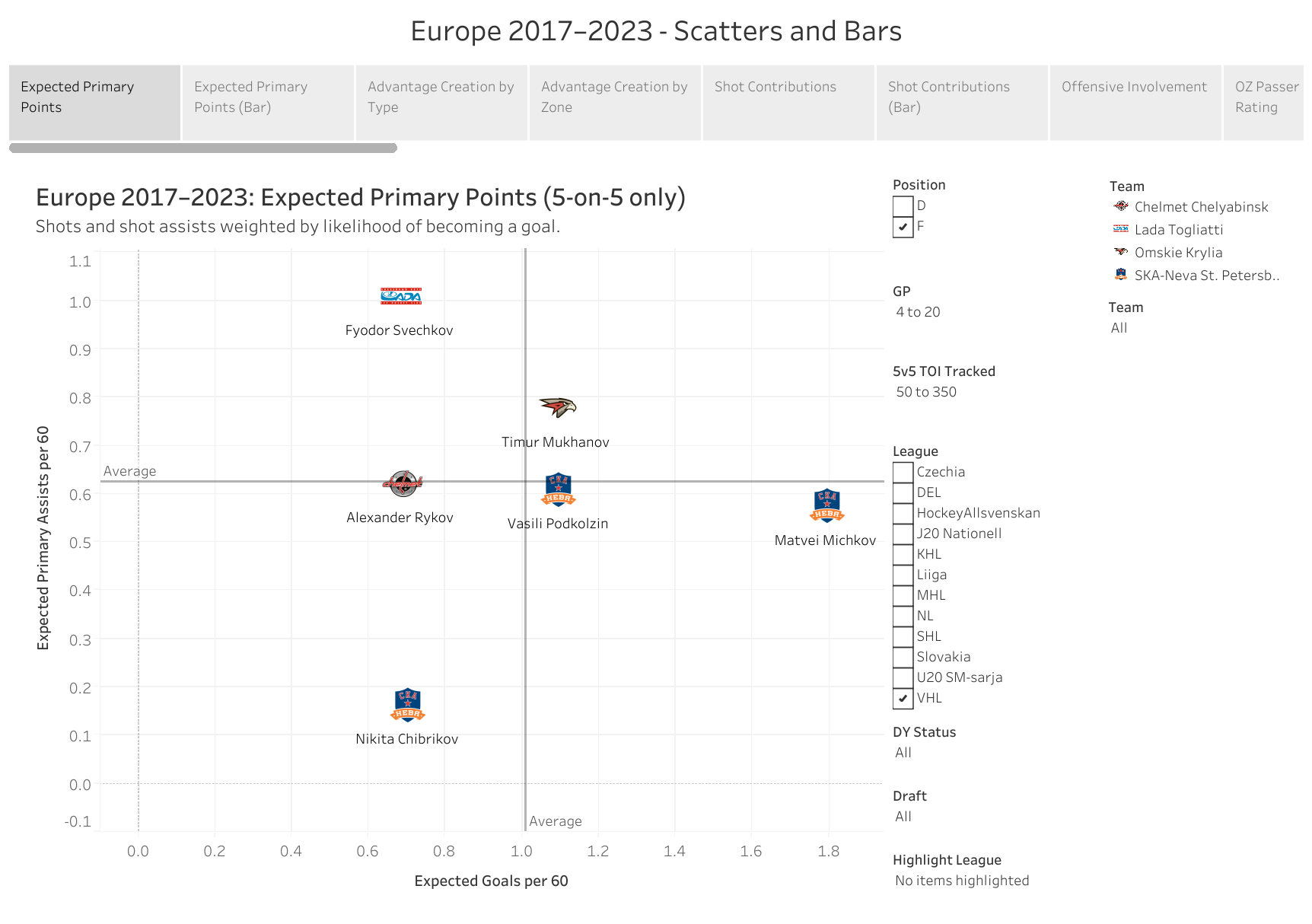This screenshot has height=924, width=1312.
Task: Click Lada logo marker for Fyodor Svechkov
Action: (x=401, y=296)
